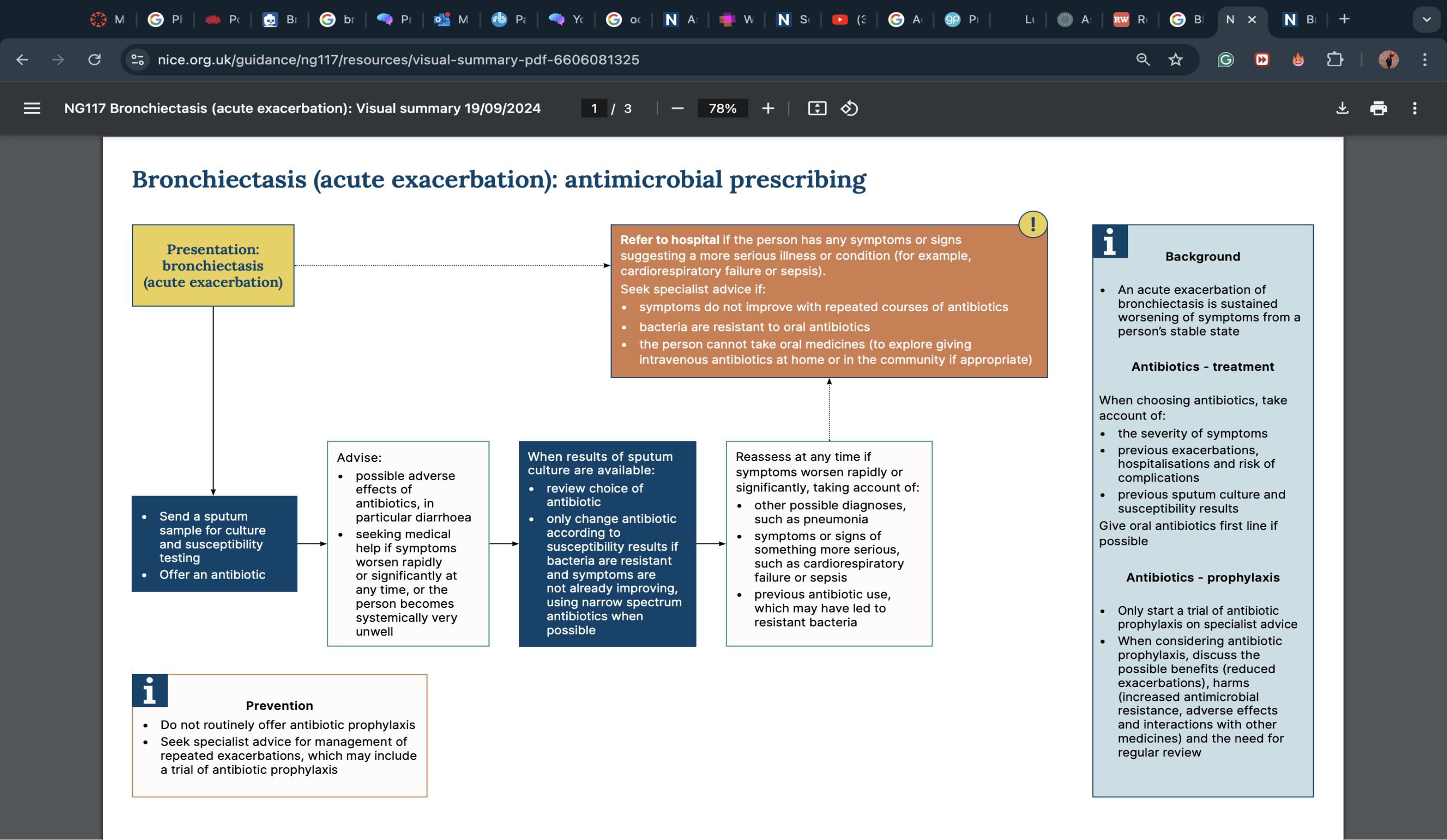Image resolution: width=1447 pixels, height=840 pixels.
Task: Switch to the GP tab
Action: point(962,19)
